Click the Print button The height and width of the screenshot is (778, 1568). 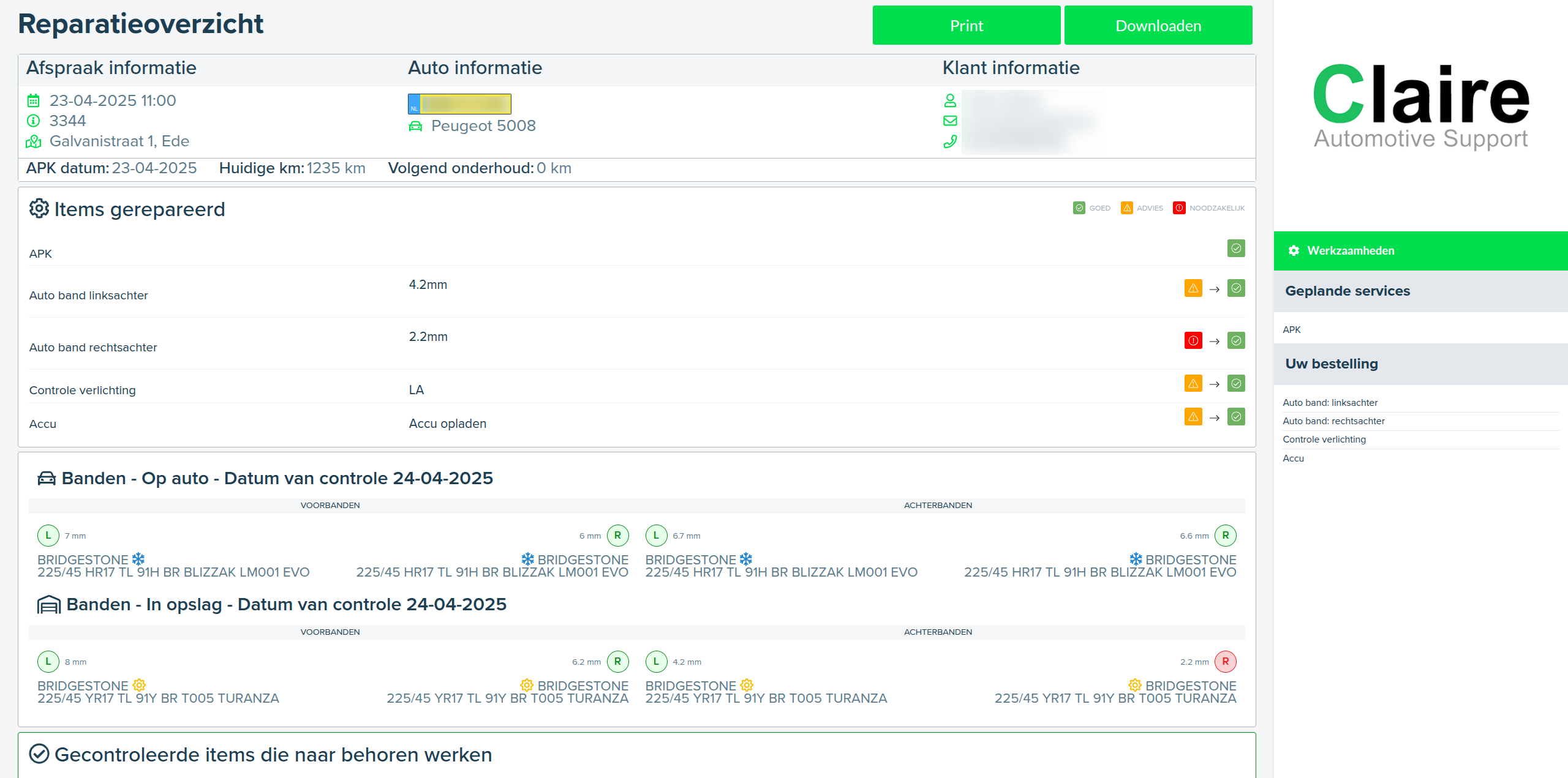966,26
